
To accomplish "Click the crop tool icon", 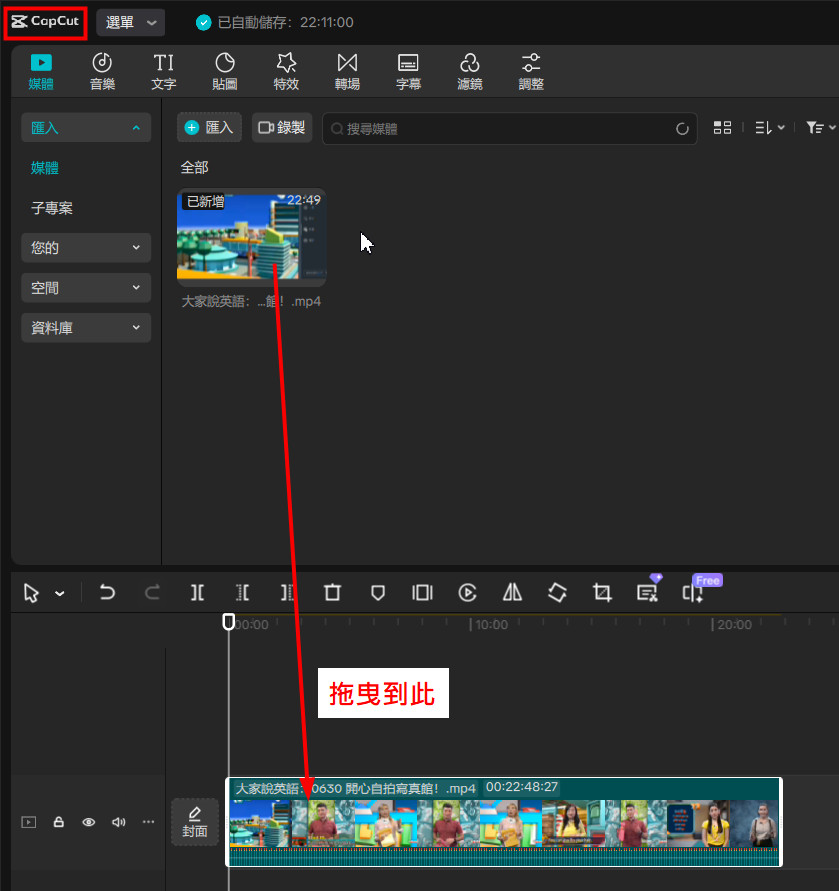I will click(x=601, y=593).
